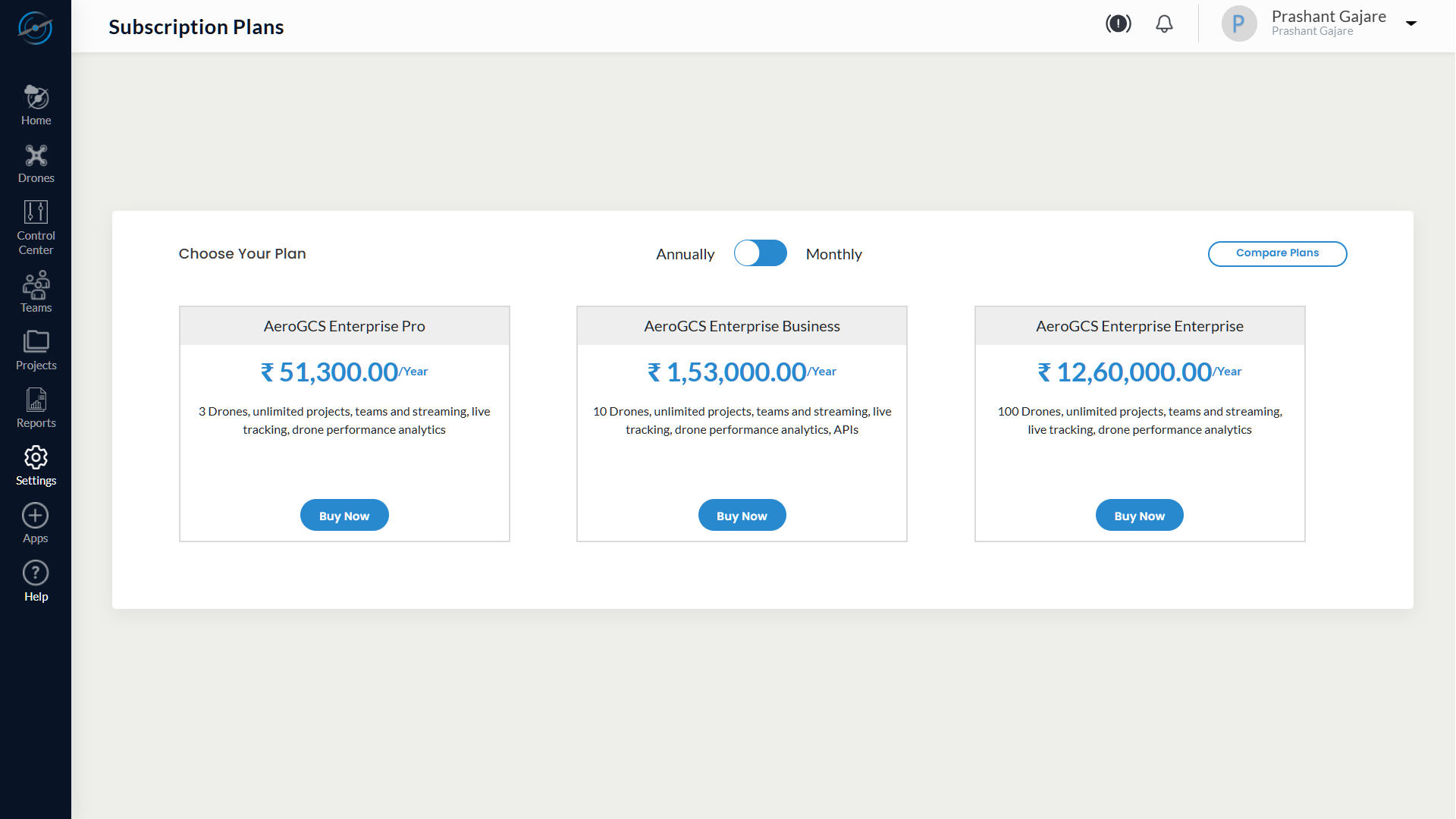Image resolution: width=1456 pixels, height=819 pixels.
Task: Go to Drones in the sidebar
Action: [x=36, y=156]
